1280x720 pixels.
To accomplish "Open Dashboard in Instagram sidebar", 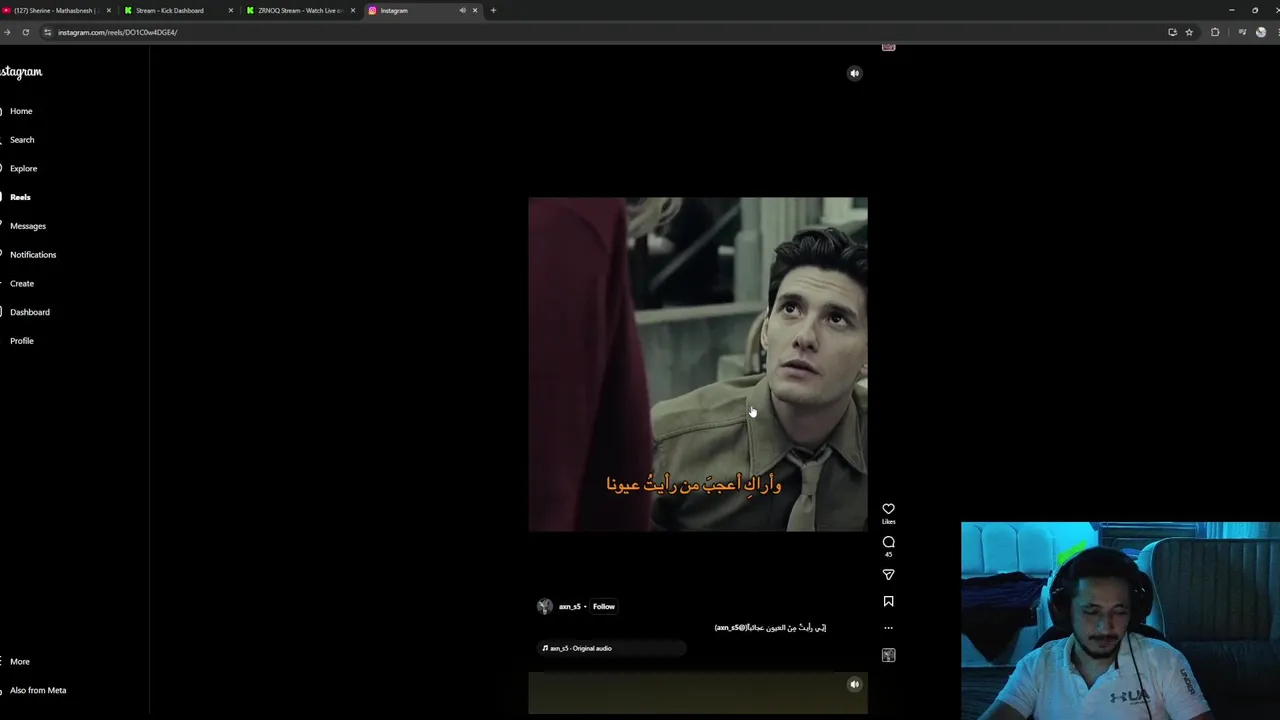I will [30, 312].
